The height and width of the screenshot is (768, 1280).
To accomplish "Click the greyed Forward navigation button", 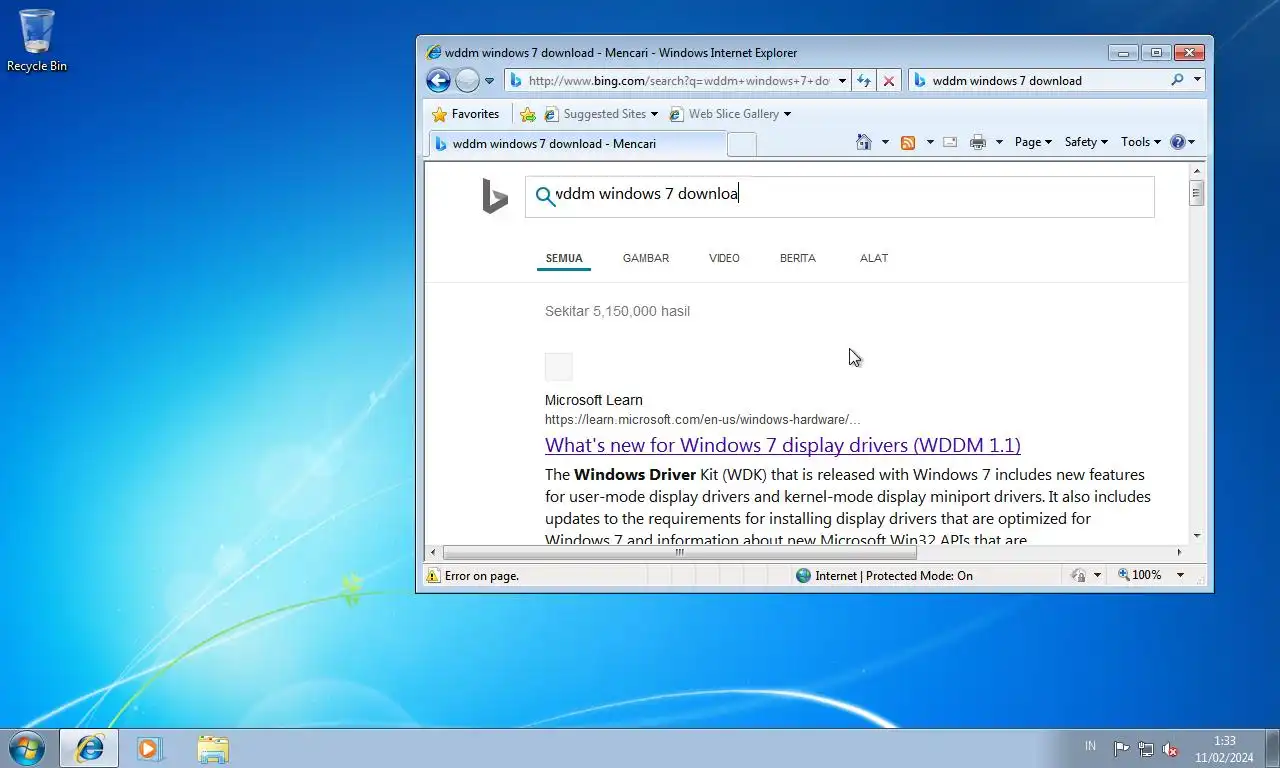I will point(467,81).
